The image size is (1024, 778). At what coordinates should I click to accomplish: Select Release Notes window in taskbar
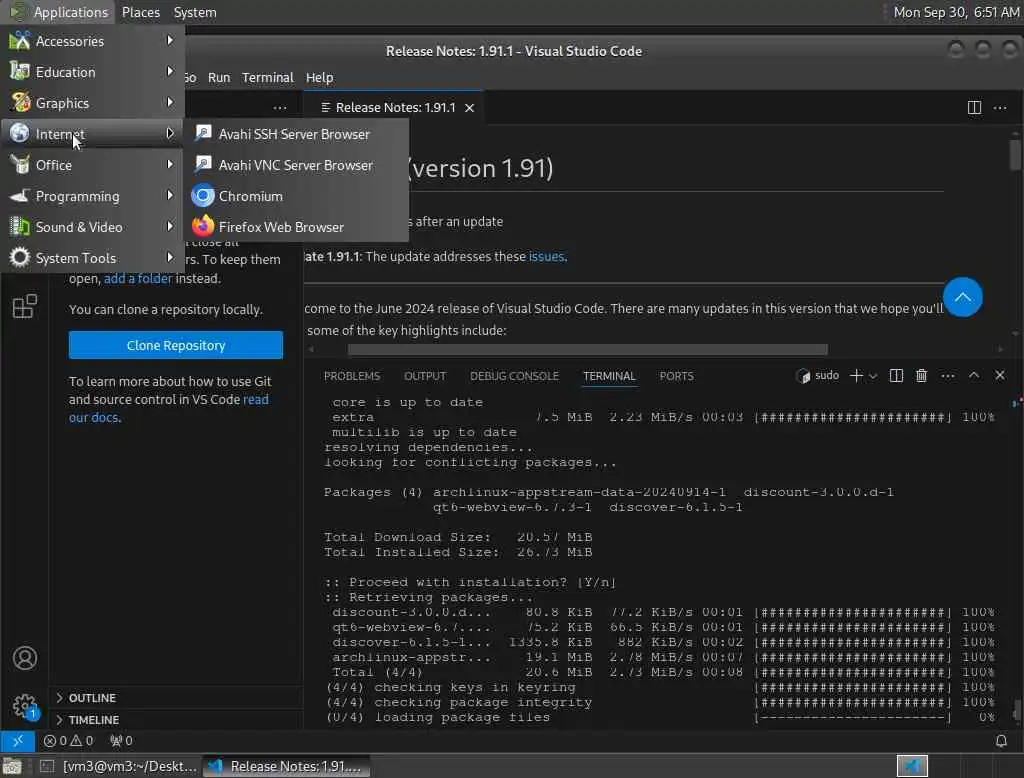click(286, 766)
